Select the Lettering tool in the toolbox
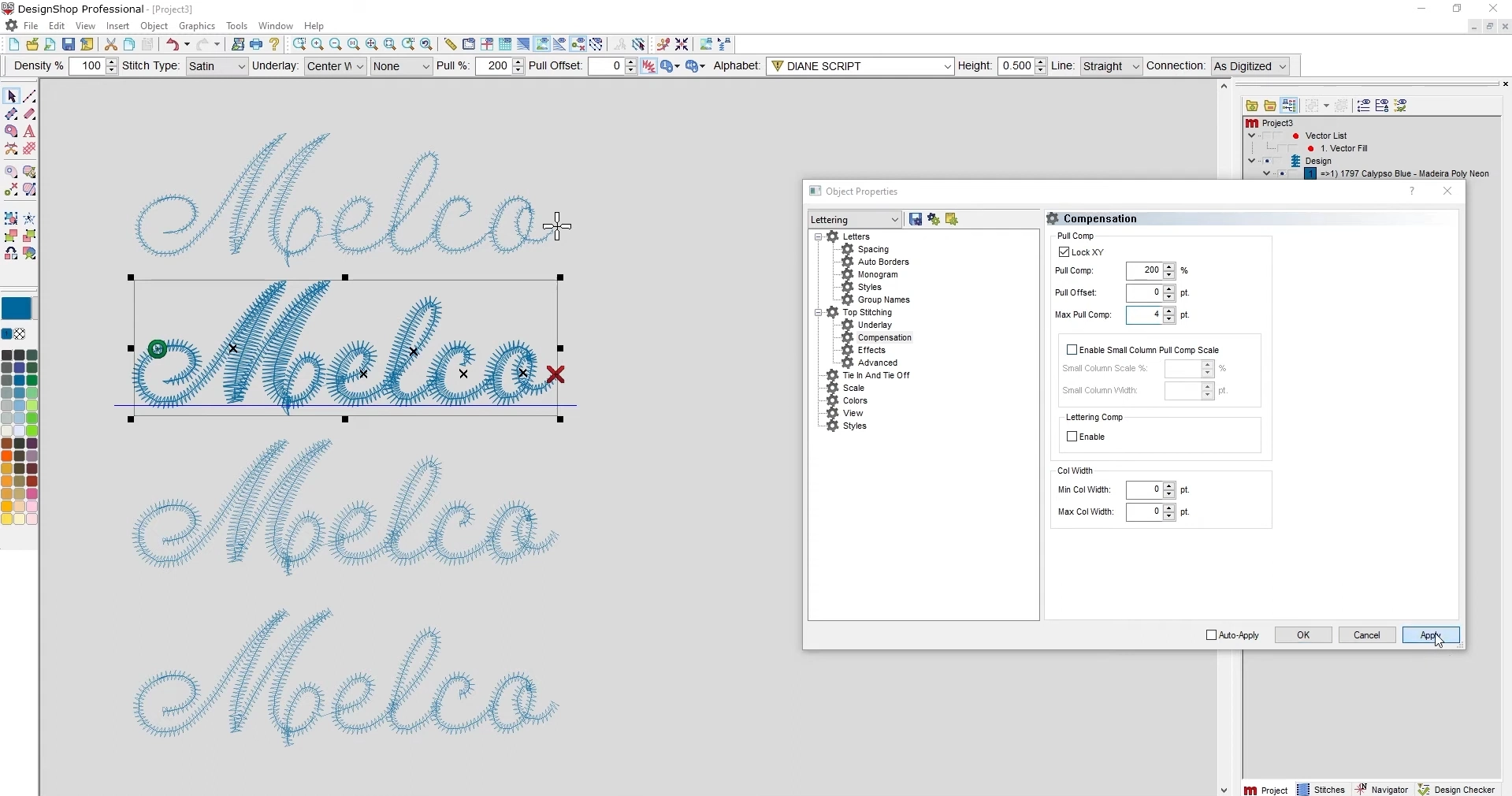 point(29,132)
